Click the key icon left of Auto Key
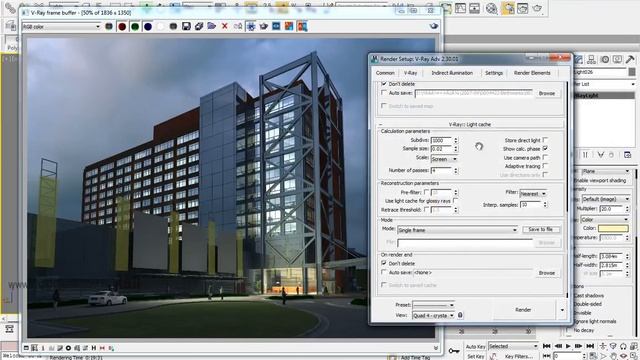The height and width of the screenshot is (360, 640). [x=454, y=350]
